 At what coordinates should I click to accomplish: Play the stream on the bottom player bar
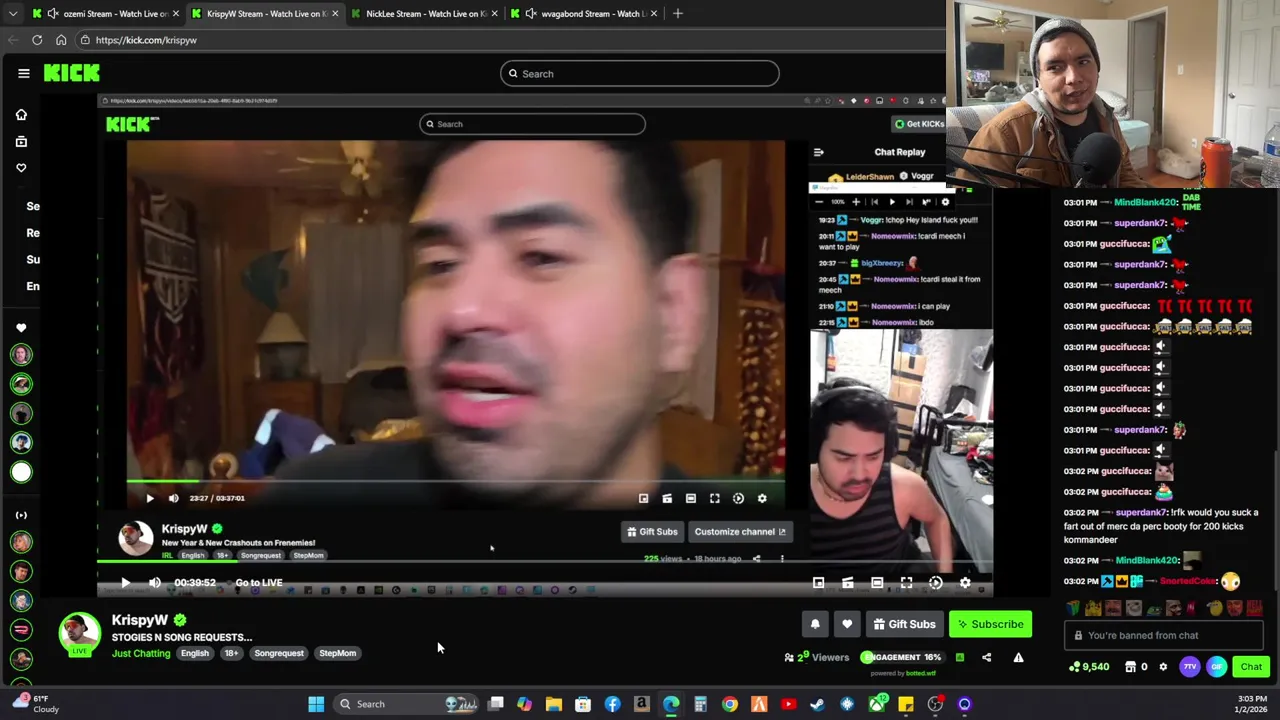[x=125, y=582]
